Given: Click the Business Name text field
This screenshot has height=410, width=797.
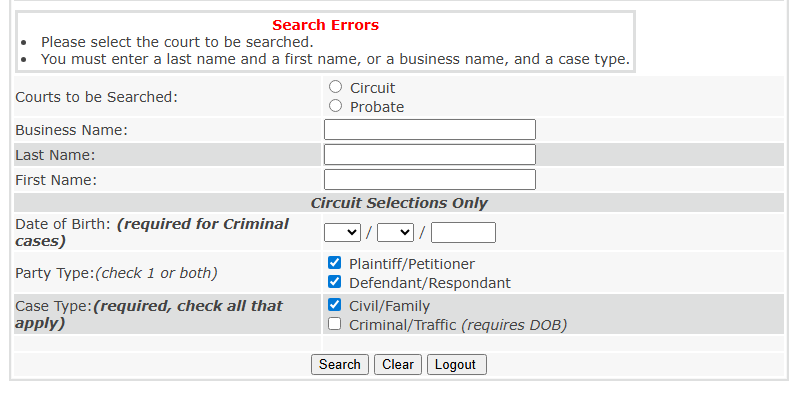Looking at the screenshot, I should coord(430,130).
